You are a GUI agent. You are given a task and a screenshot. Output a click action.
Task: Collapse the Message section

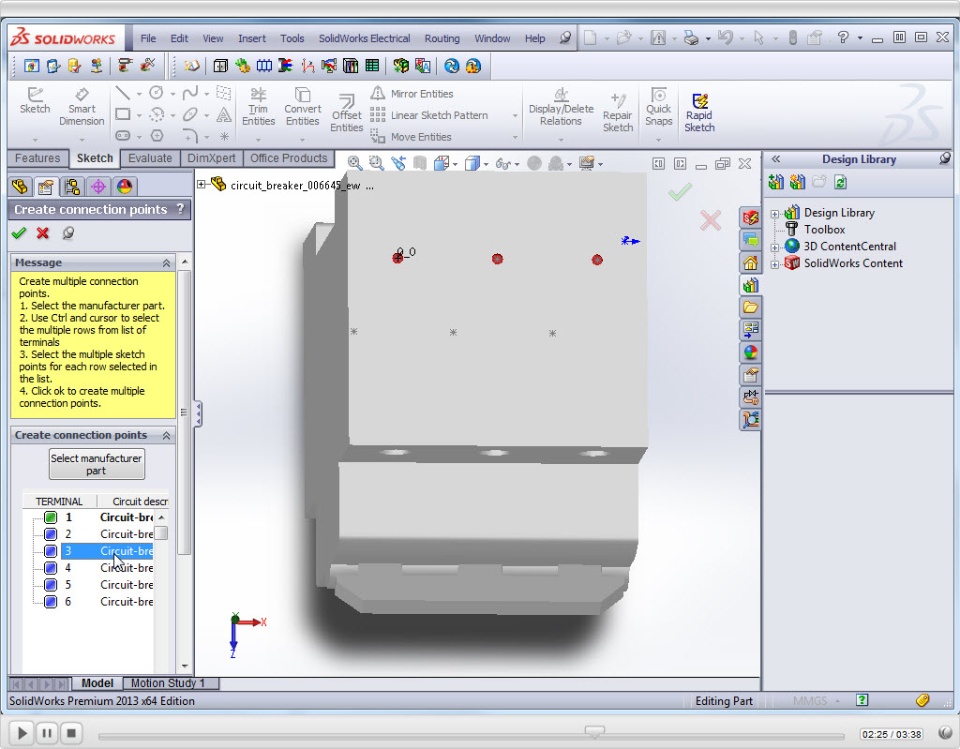point(166,263)
